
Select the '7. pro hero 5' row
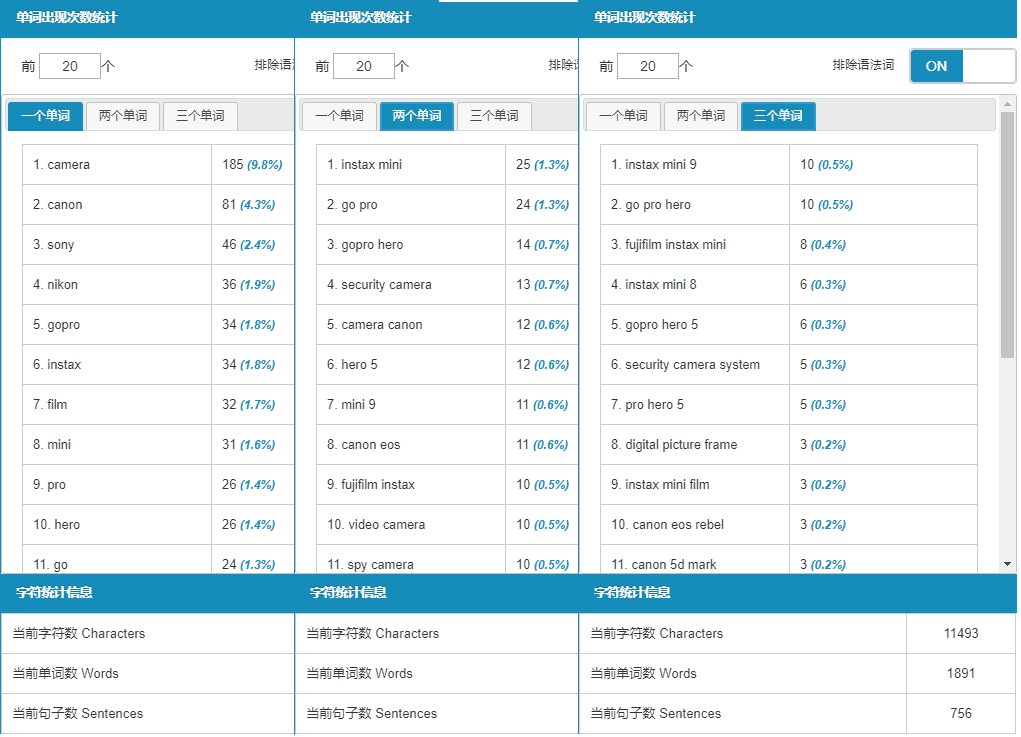coord(789,404)
